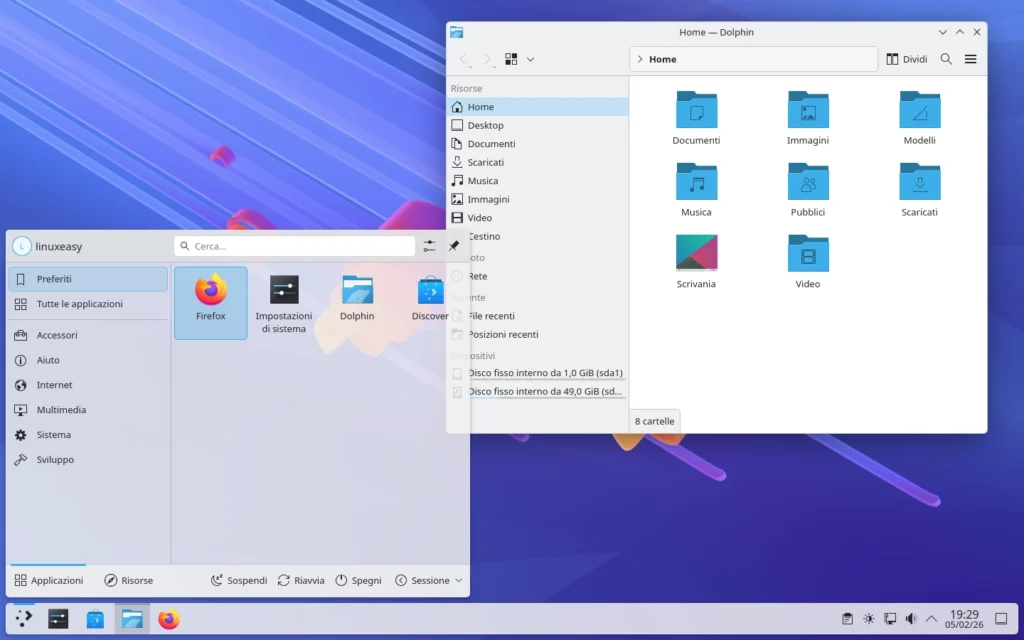Expand hidden icons with the tray arrow

click(931, 619)
